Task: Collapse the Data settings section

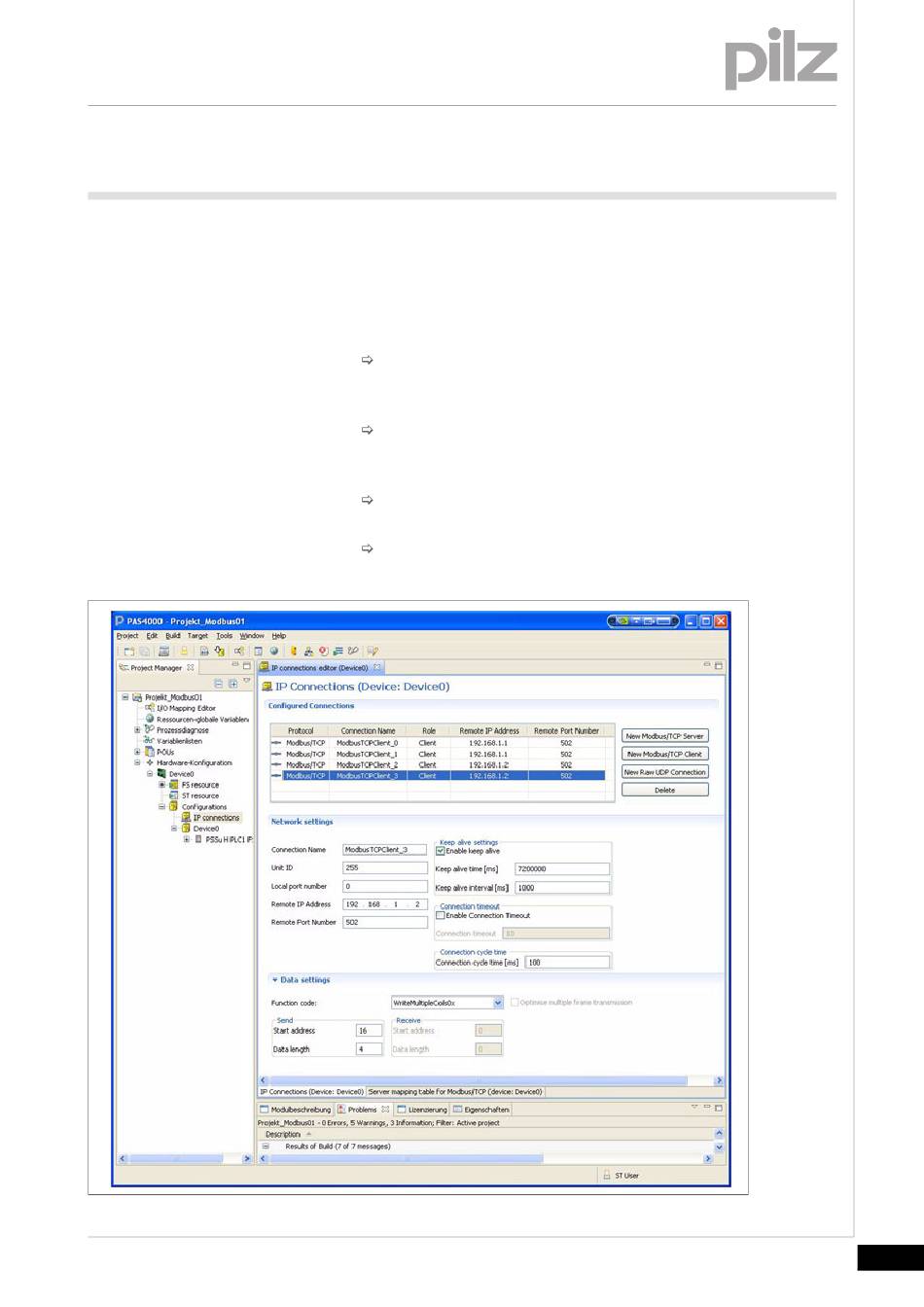Action: pyautogui.click(x=275, y=980)
